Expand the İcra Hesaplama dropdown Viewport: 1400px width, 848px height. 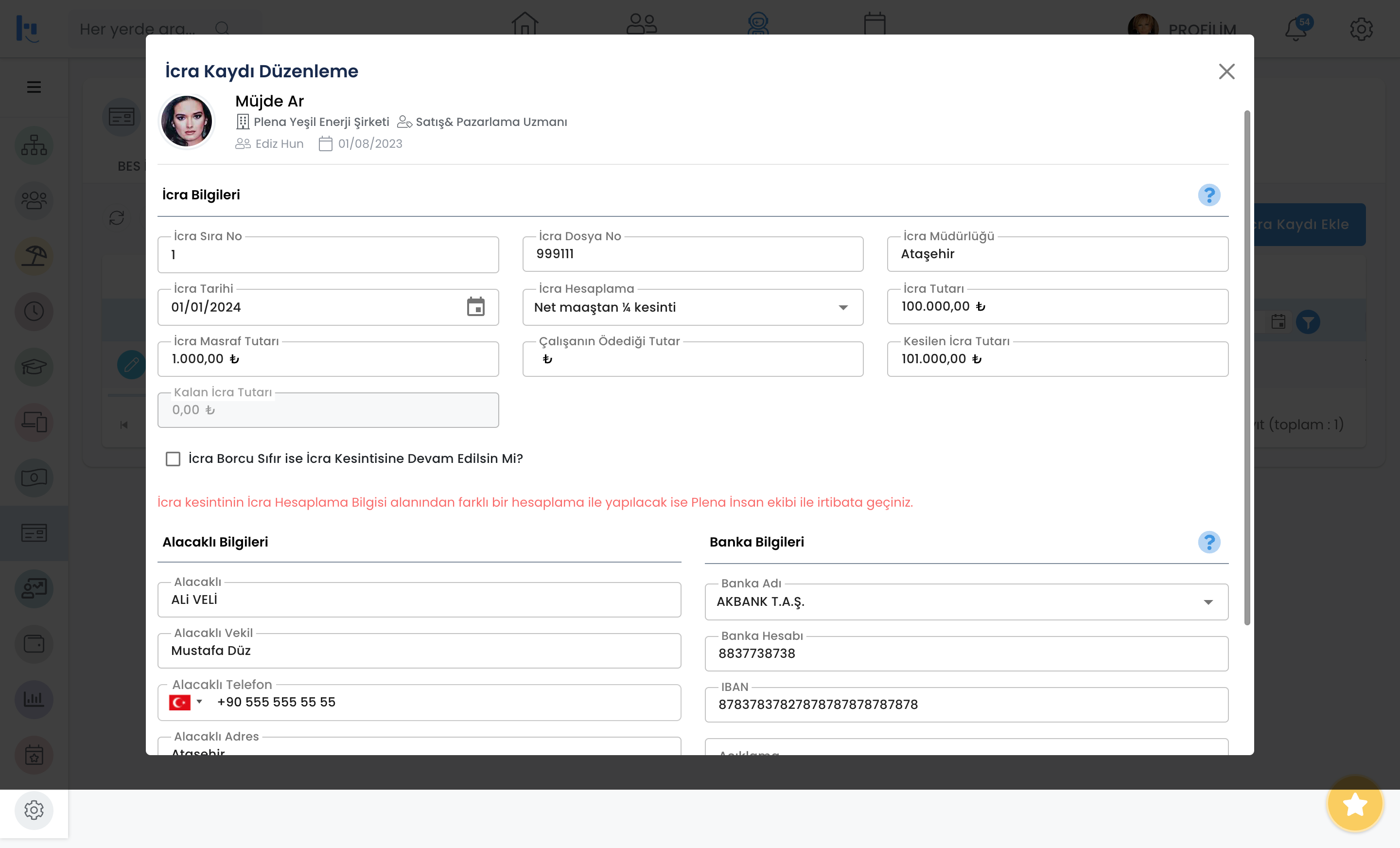(x=842, y=307)
